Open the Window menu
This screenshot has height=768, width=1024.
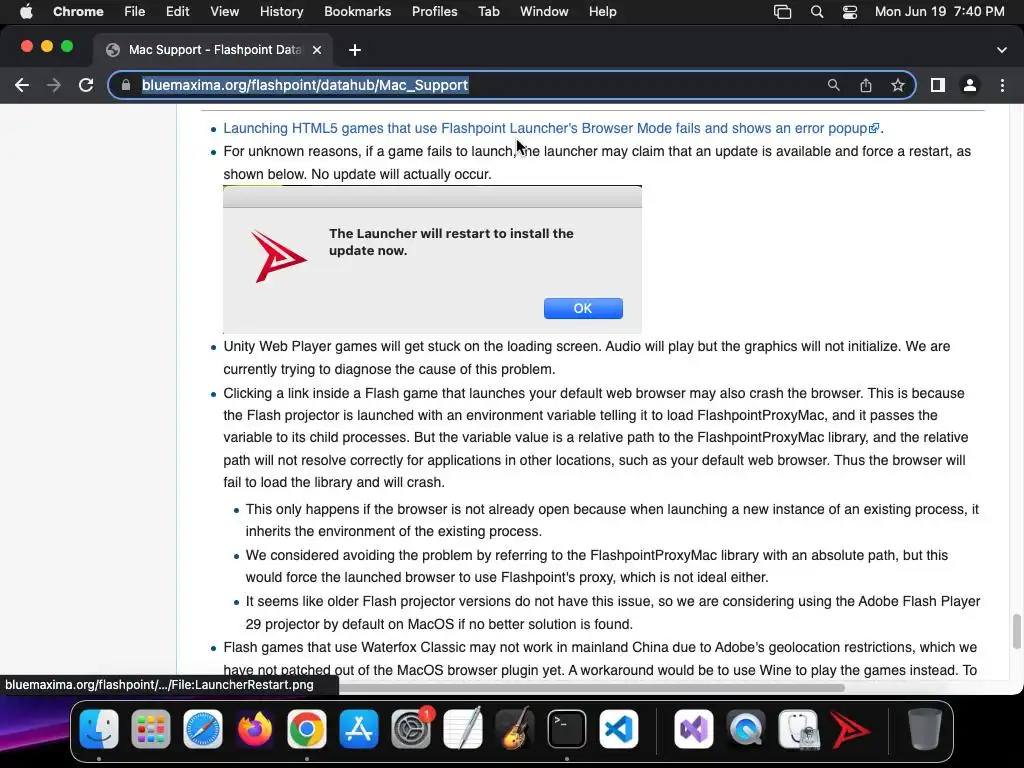pos(544,12)
